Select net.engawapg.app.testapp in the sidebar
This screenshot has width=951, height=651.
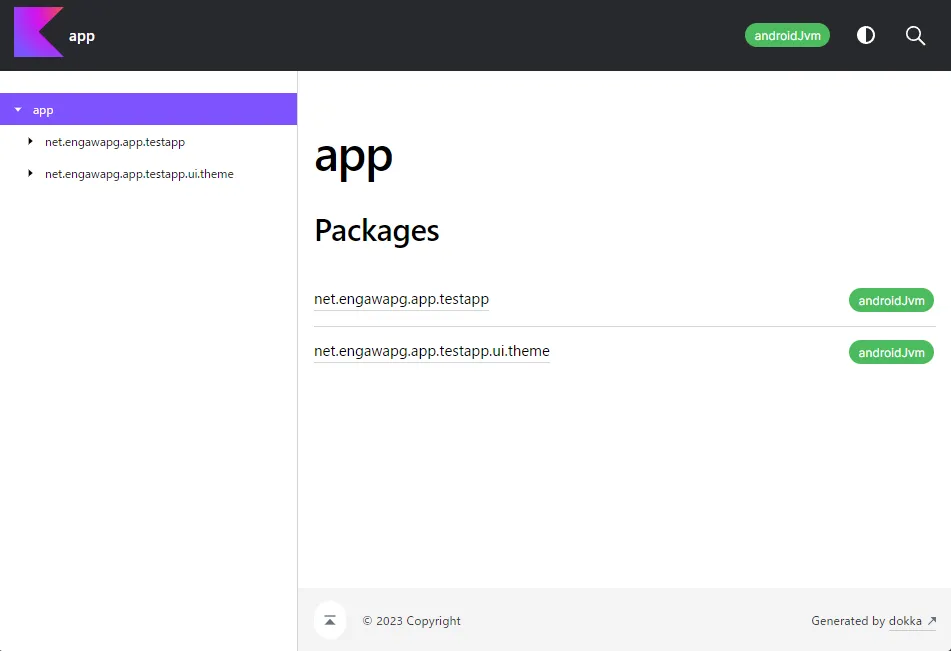pyautogui.click(x=115, y=142)
